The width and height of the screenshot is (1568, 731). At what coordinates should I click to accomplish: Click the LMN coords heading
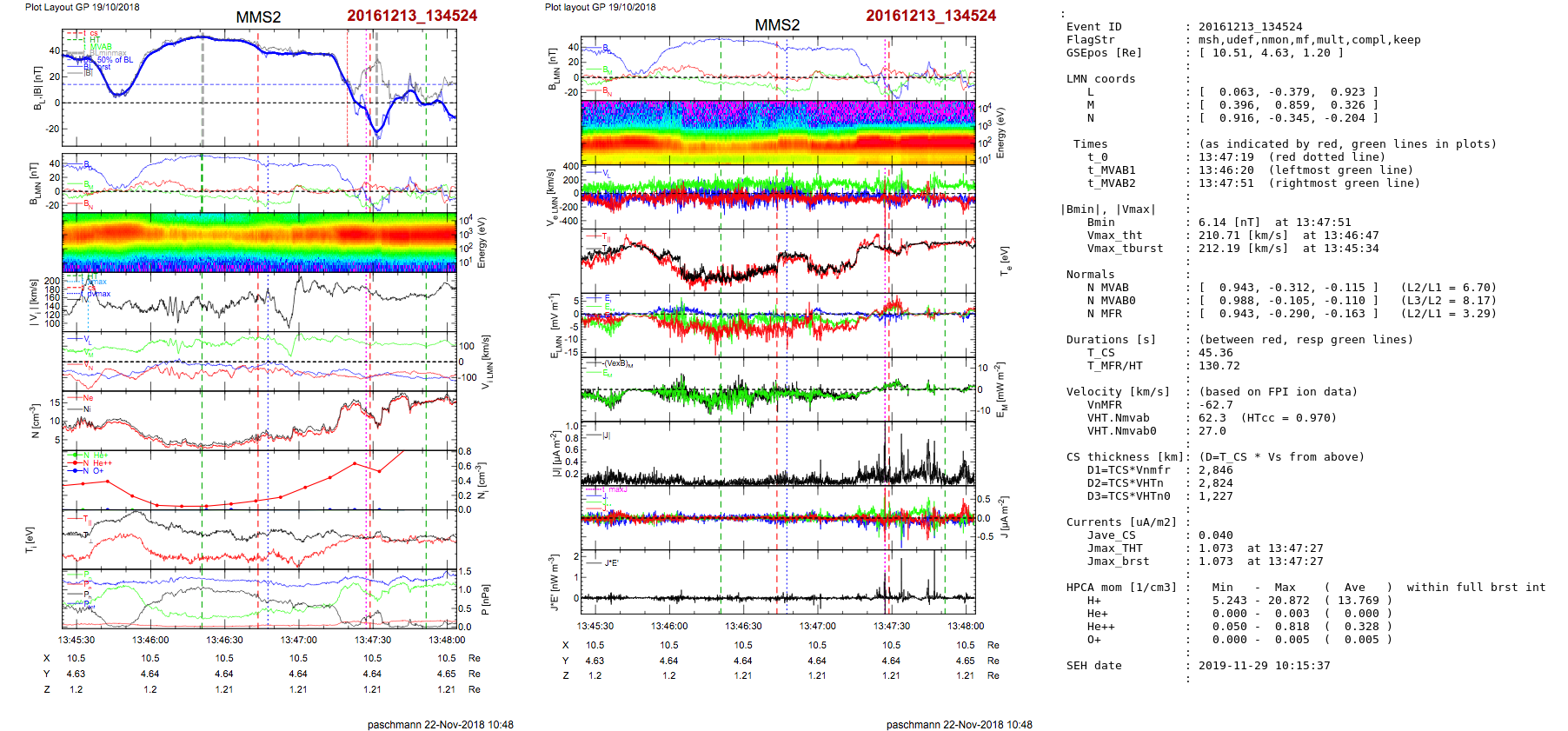pos(1100,79)
